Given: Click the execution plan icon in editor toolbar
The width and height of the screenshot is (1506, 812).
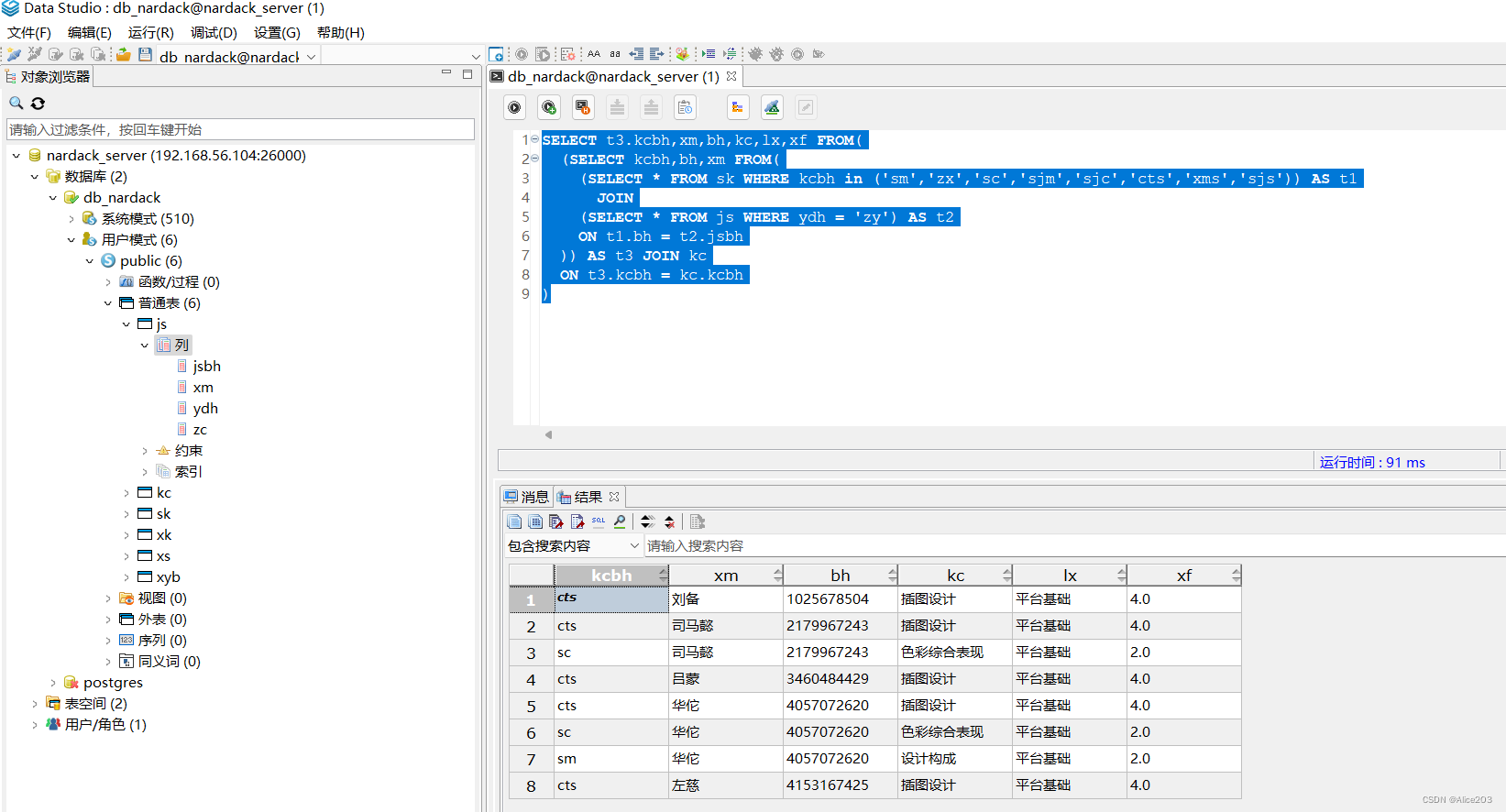Looking at the screenshot, I should pyautogui.click(x=738, y=107).
